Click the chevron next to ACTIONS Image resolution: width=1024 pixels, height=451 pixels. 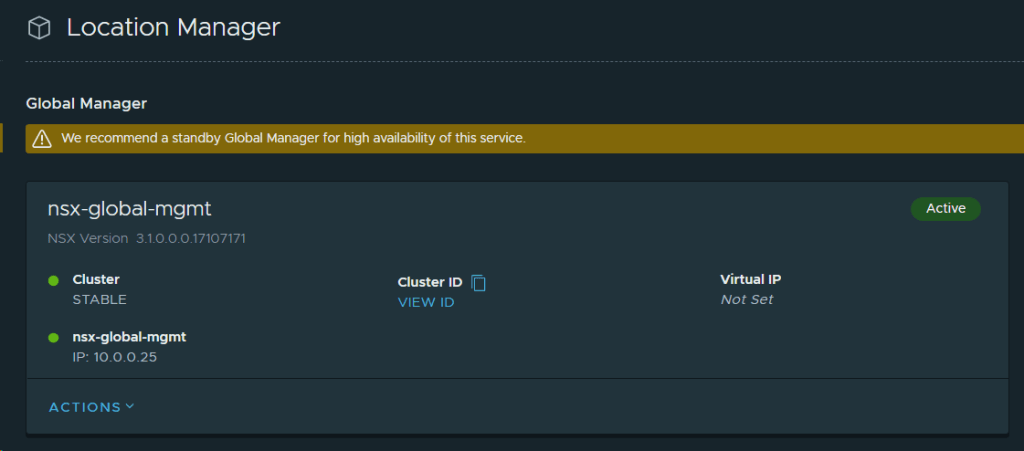click(x=130, y=407)
